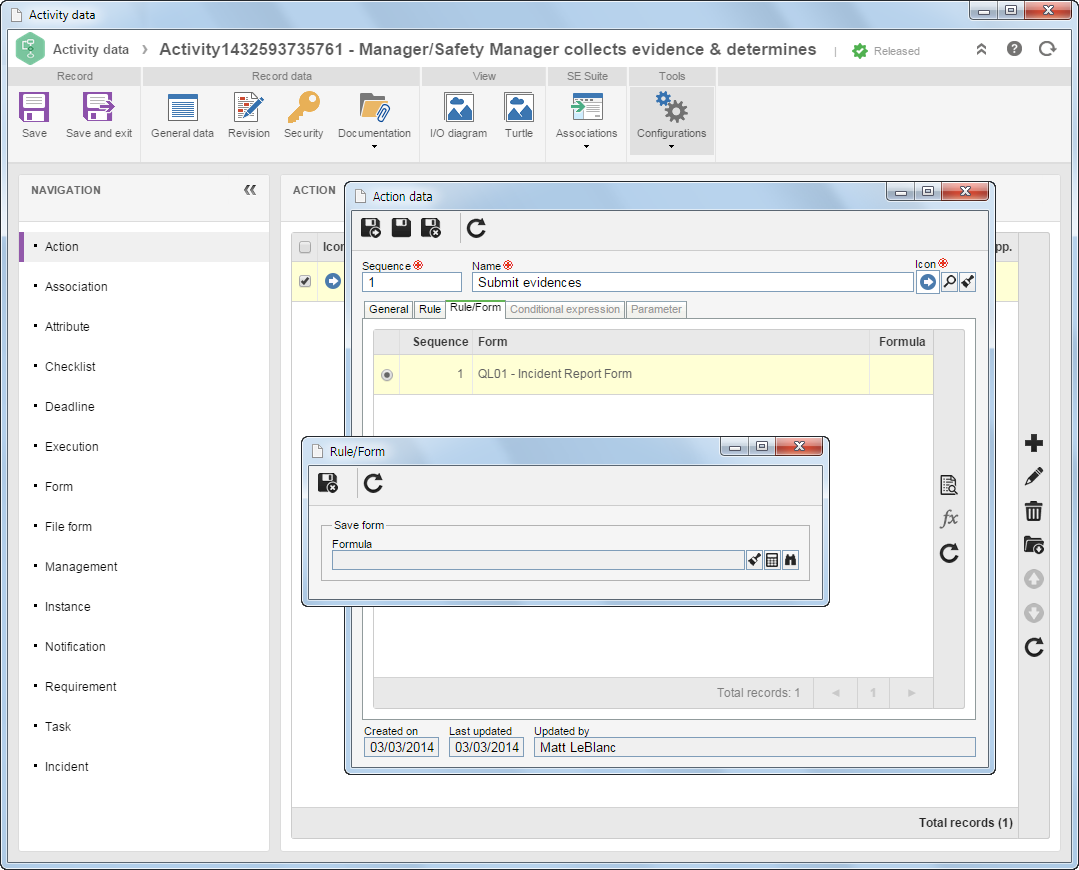This screenshot has width=1079, height=870.
Task: Click Save and new icon in Action data
Action: (x=371, y=228)
